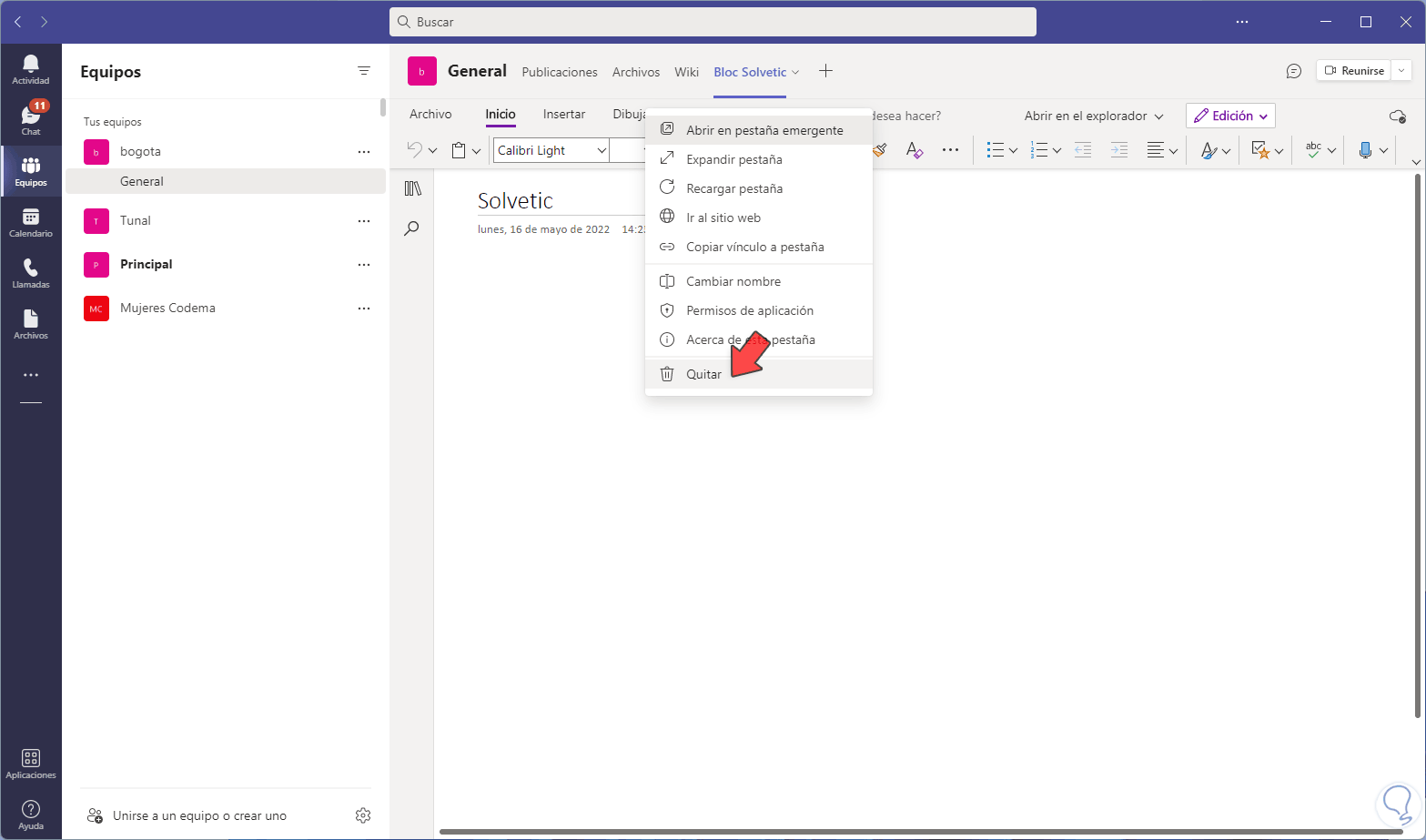The width and height of the screenshot is (1426, 840).
Task: Switch to the Wiki tab
Action: pos(687,72)
